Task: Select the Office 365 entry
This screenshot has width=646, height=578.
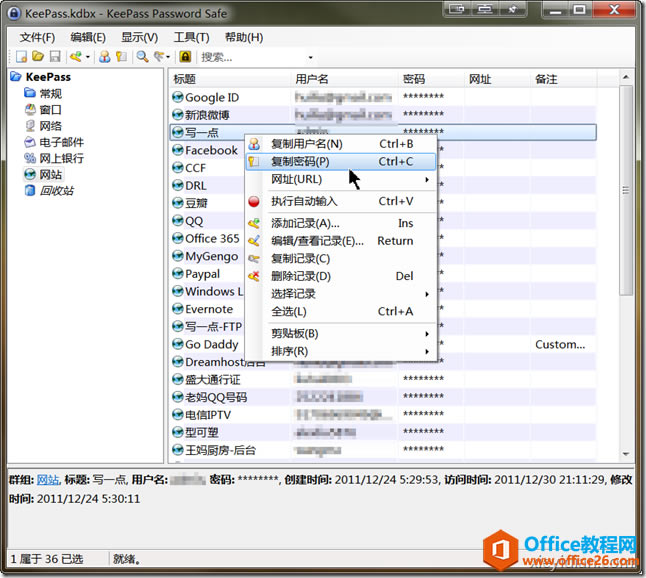Action: [x=212, y=239]
